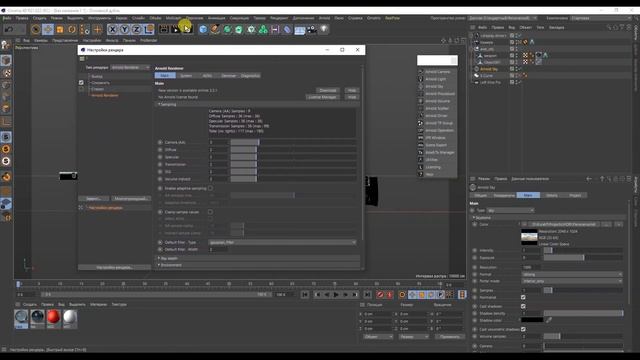This screenshot has width=640, height=360.
Task: Toggle the coordinate system icon
Action: (149, 29)
